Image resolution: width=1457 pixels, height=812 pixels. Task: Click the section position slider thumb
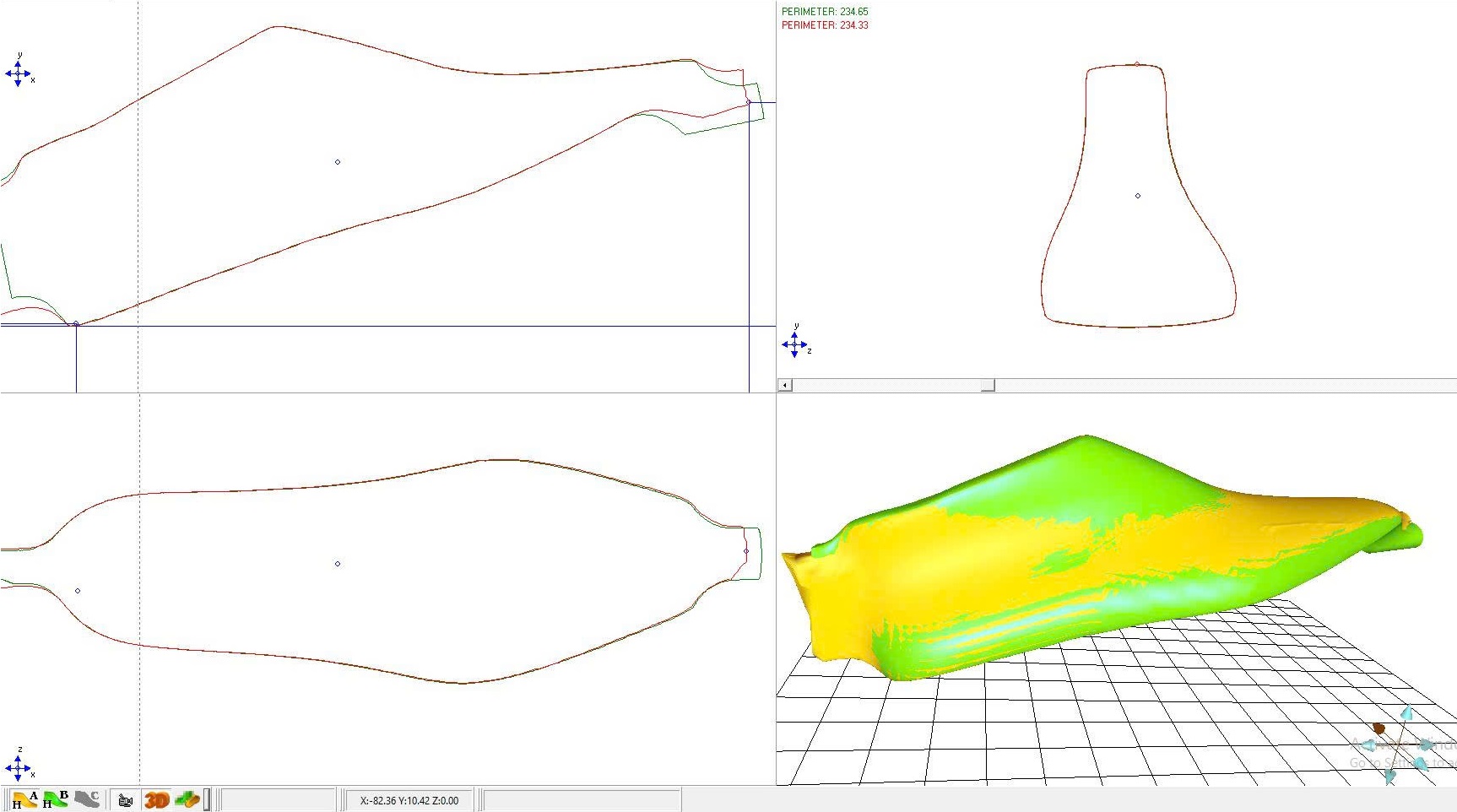tap(988, 385)
